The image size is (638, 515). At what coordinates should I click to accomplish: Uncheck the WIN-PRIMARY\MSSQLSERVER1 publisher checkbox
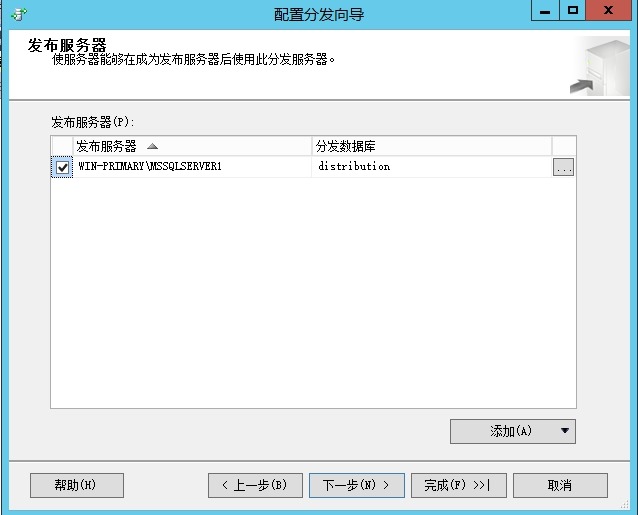63,168
